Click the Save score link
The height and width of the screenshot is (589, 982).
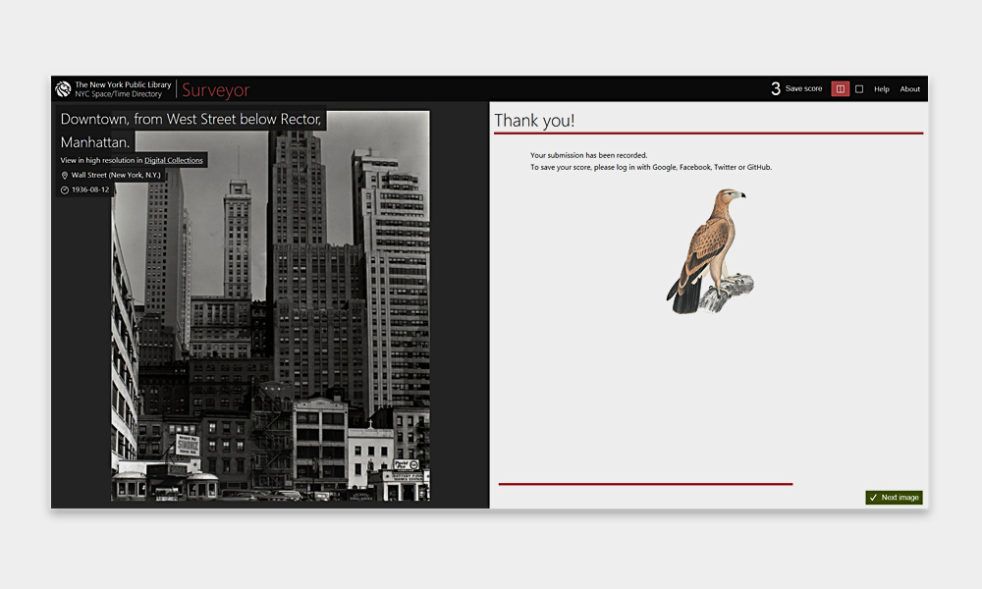pos(803,89)
